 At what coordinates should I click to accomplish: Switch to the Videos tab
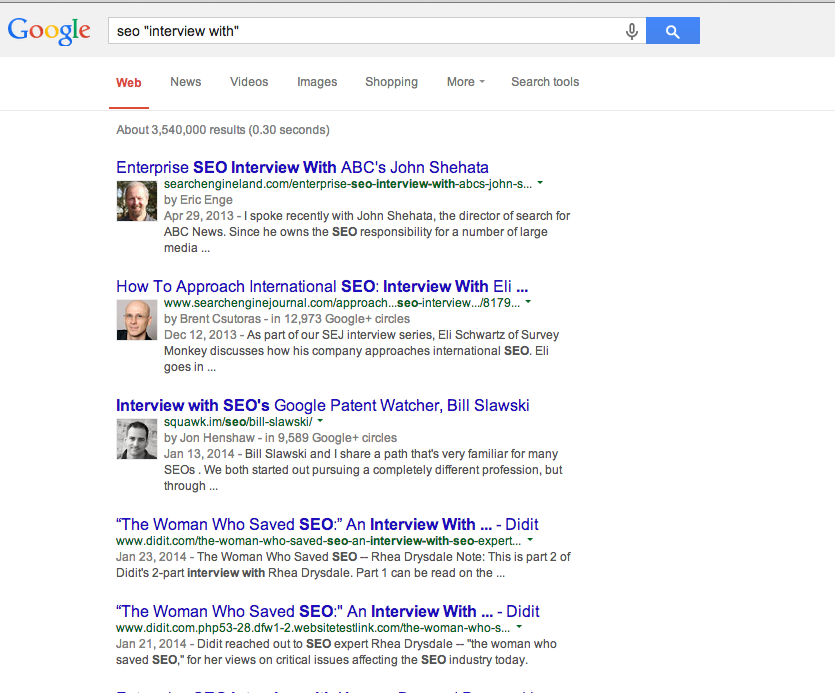(249, 82)
